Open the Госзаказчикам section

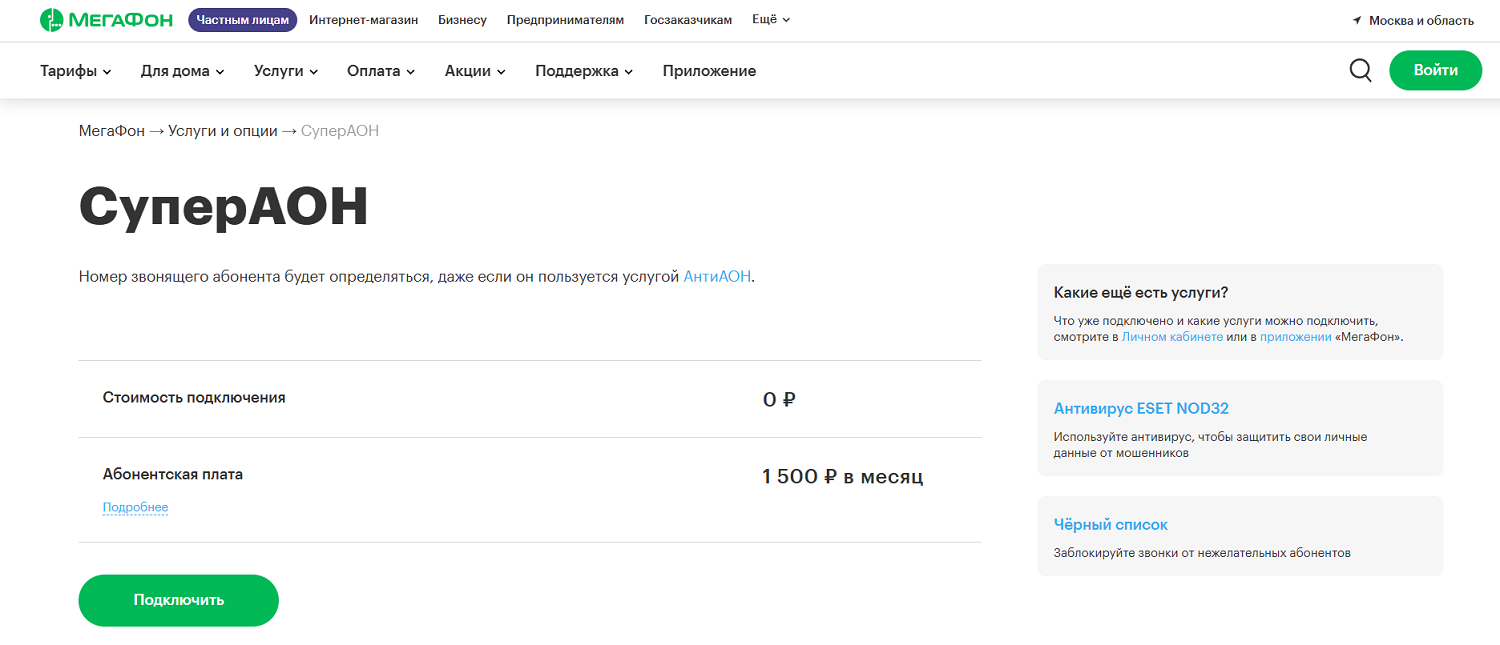coord(688,20)
